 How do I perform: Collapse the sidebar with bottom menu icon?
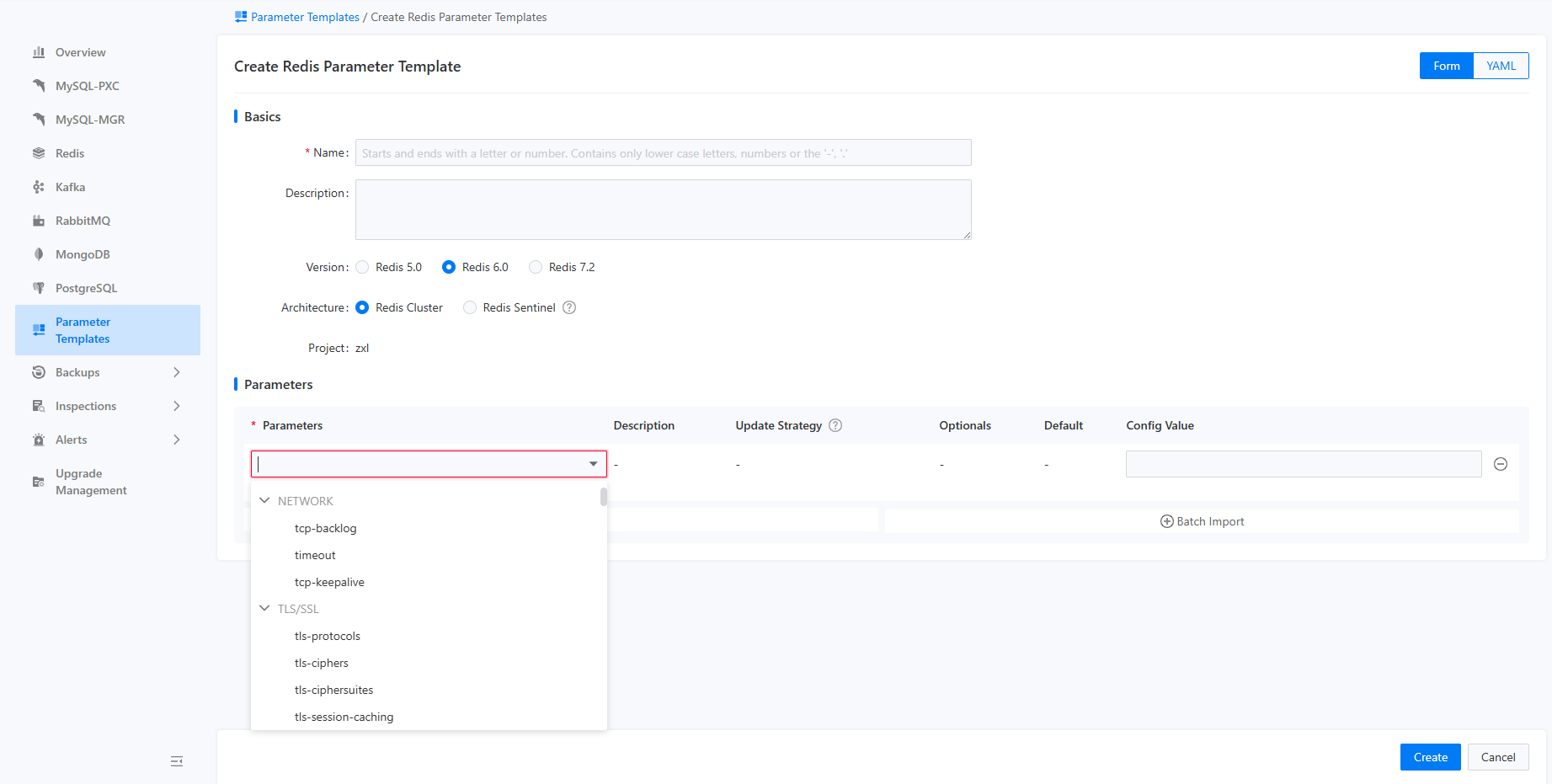177,761
